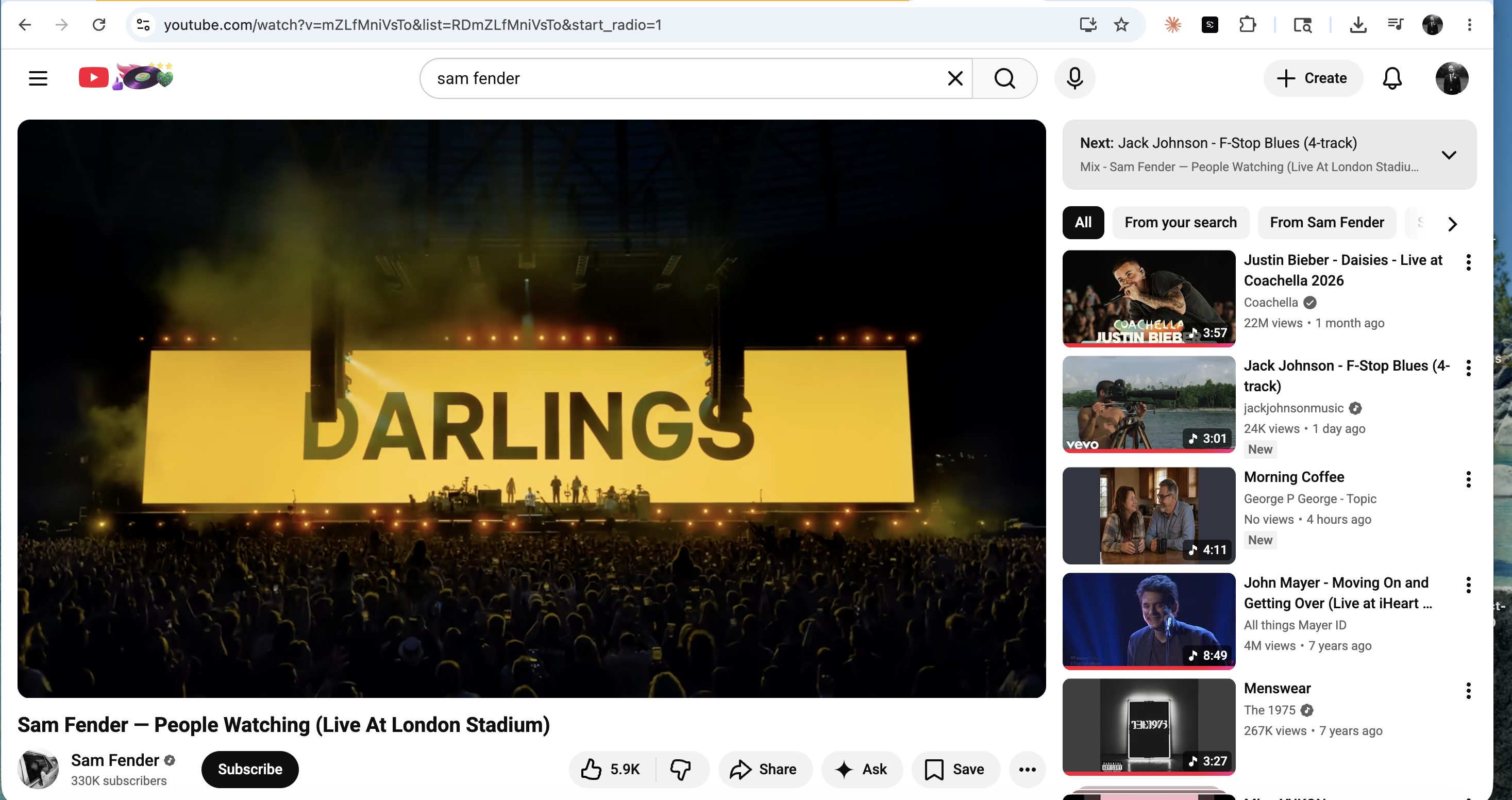Expand the Mix playlist panel chevron
1512x800 pixels.
pyautogui.click(x=1449, y=155)
